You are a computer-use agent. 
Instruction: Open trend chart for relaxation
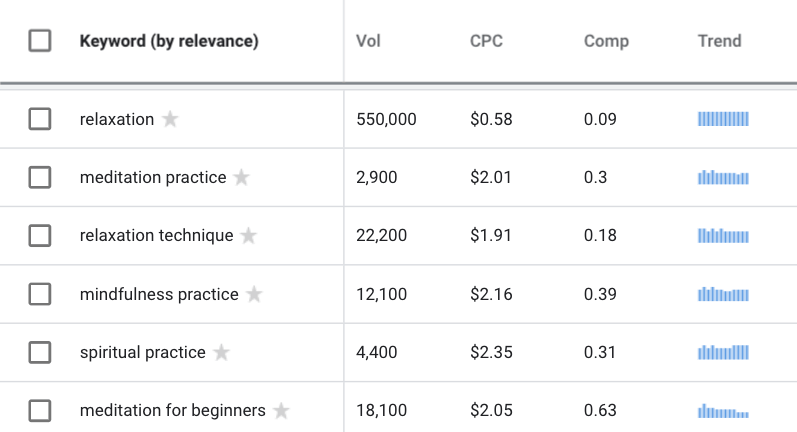(723, 119)
